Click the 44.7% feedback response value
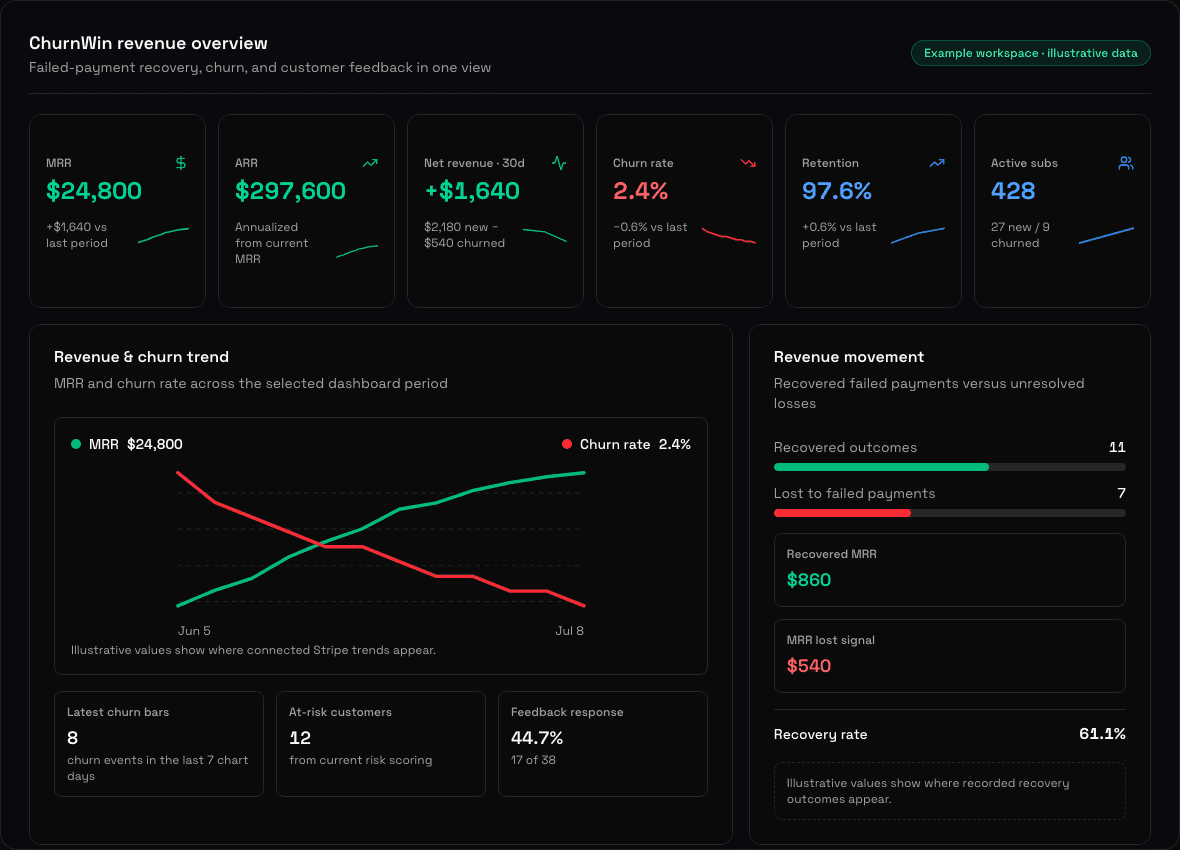The image size is (1180, 850). pyautogui.click(x=537, y=738)
